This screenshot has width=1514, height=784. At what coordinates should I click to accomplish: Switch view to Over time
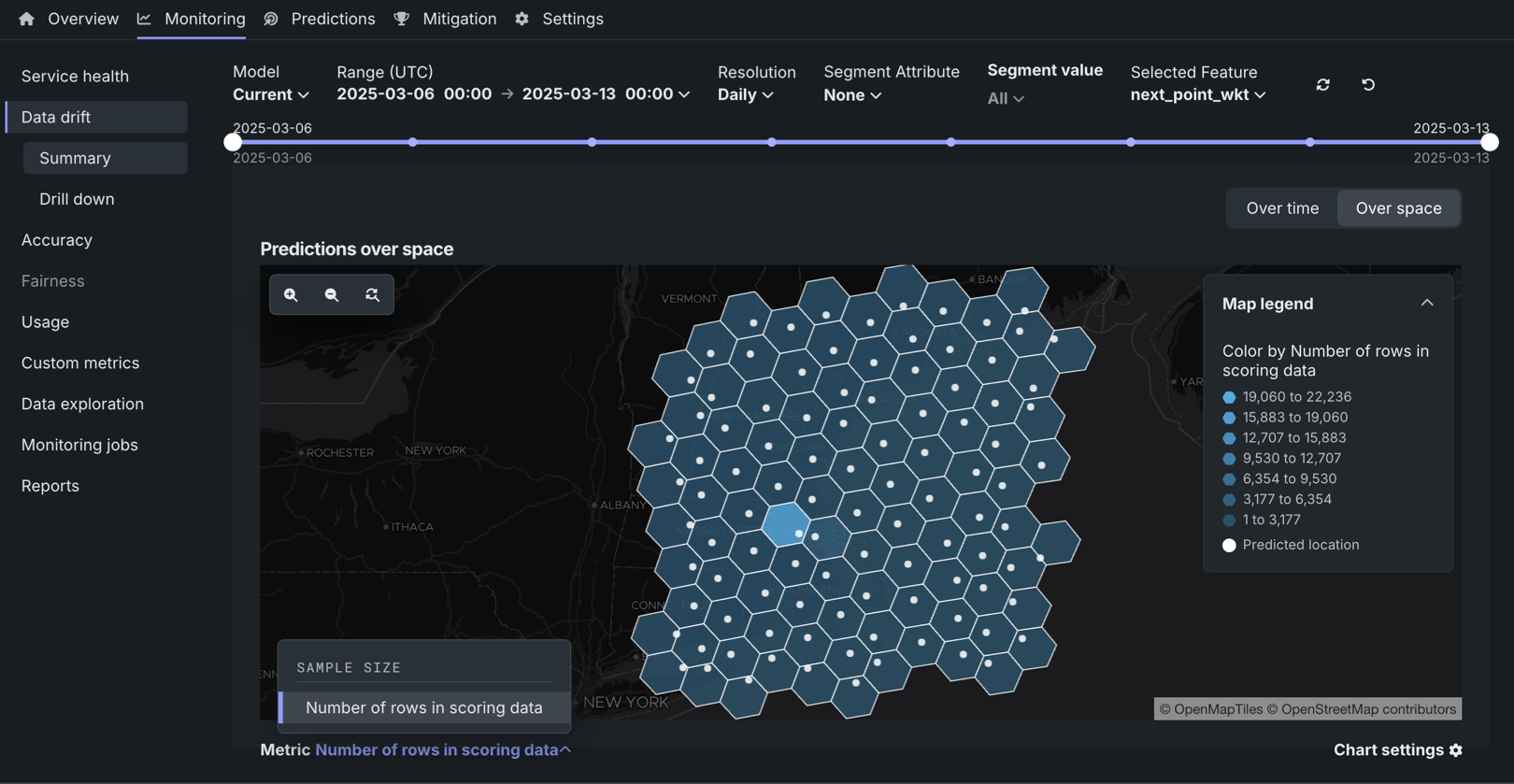point(1282,208)
